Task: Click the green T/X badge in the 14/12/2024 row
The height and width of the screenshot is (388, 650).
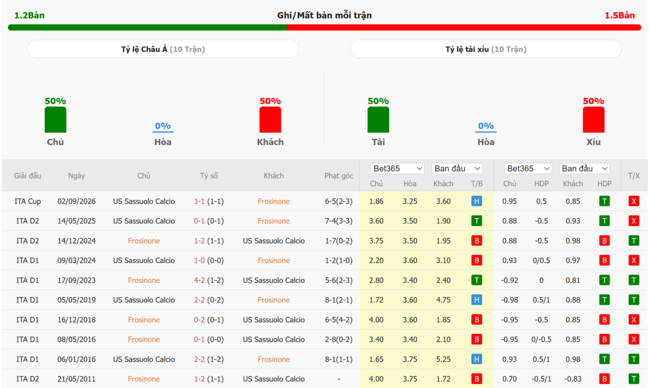Action: (x=633, y=241)
